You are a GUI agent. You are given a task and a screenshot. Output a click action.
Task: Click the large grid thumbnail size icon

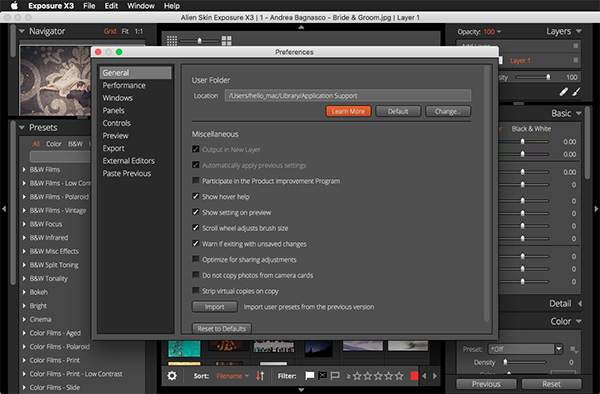pos(227,41)
